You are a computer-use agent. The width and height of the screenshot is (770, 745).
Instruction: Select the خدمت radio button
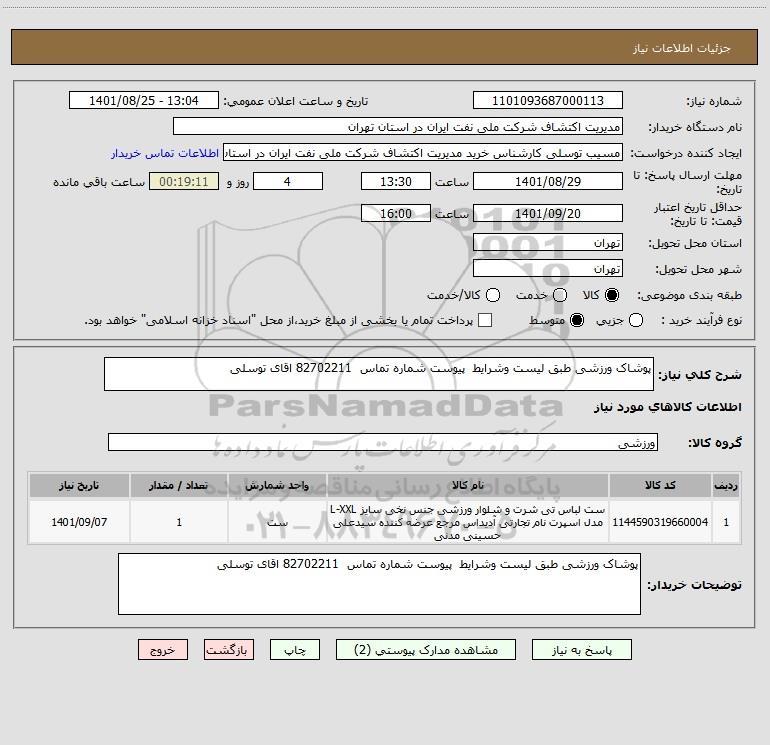[x=560, y=295]
